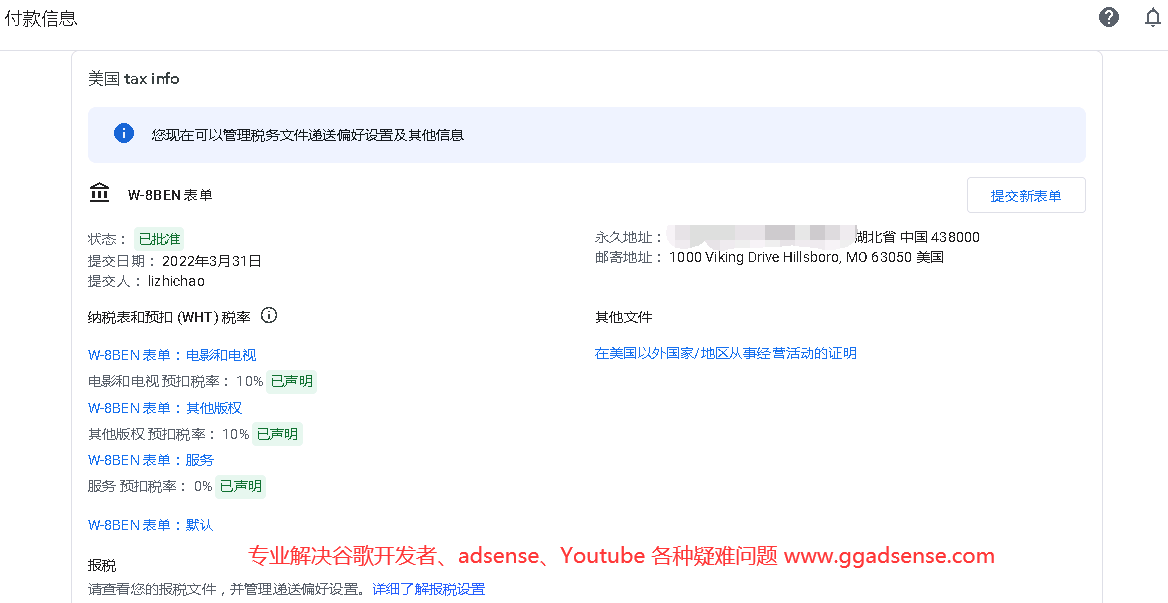The width and height of the screenshot is (1168, 603).
Task: Click the 报税 section heading
Action: tap(102, 565)
